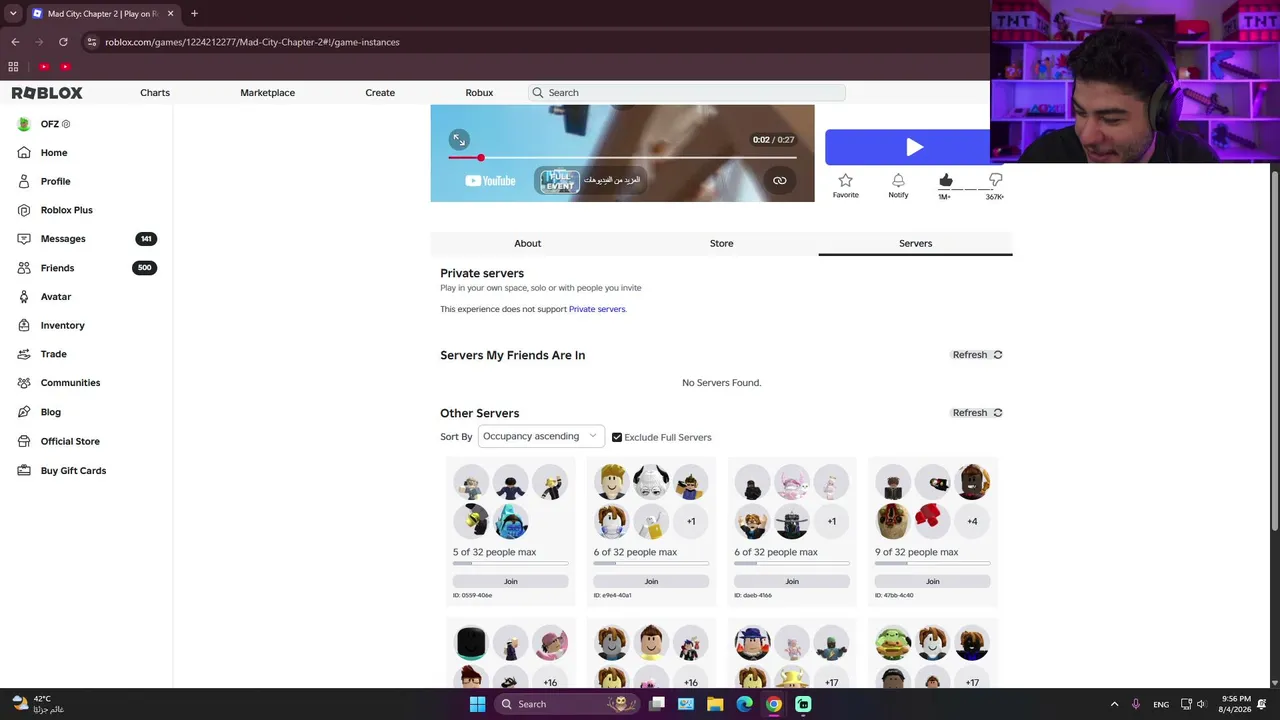
Task: Open the Profile sidebar icon
Action: pyautogui.click(x=24, y=181)
